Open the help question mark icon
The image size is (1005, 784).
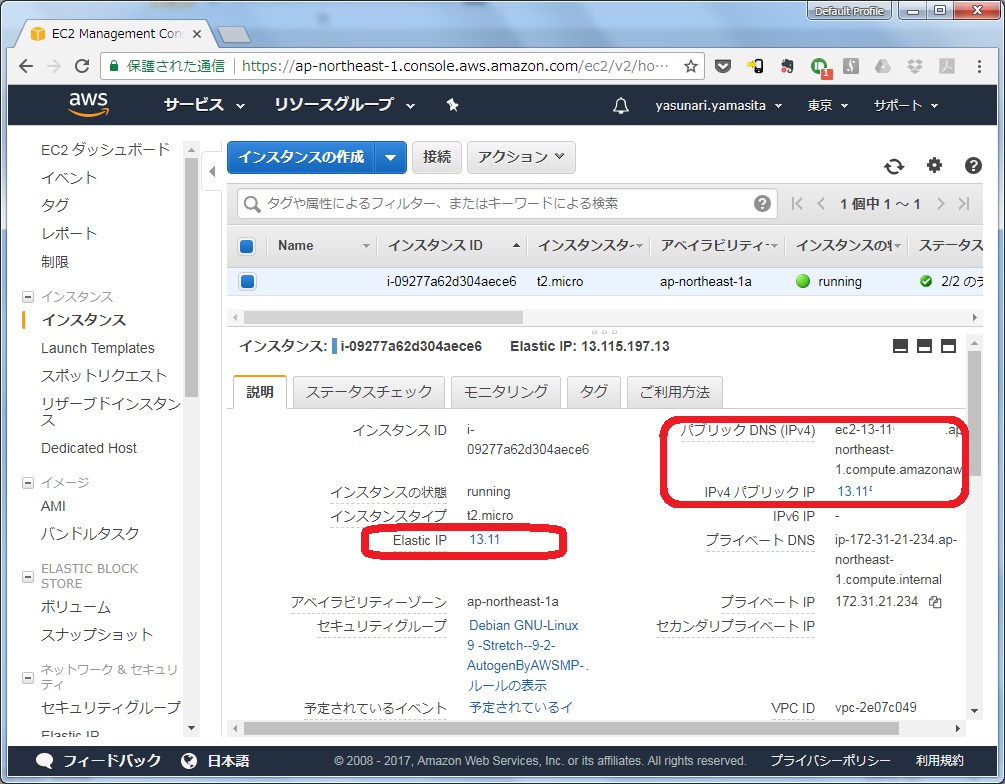973,165
